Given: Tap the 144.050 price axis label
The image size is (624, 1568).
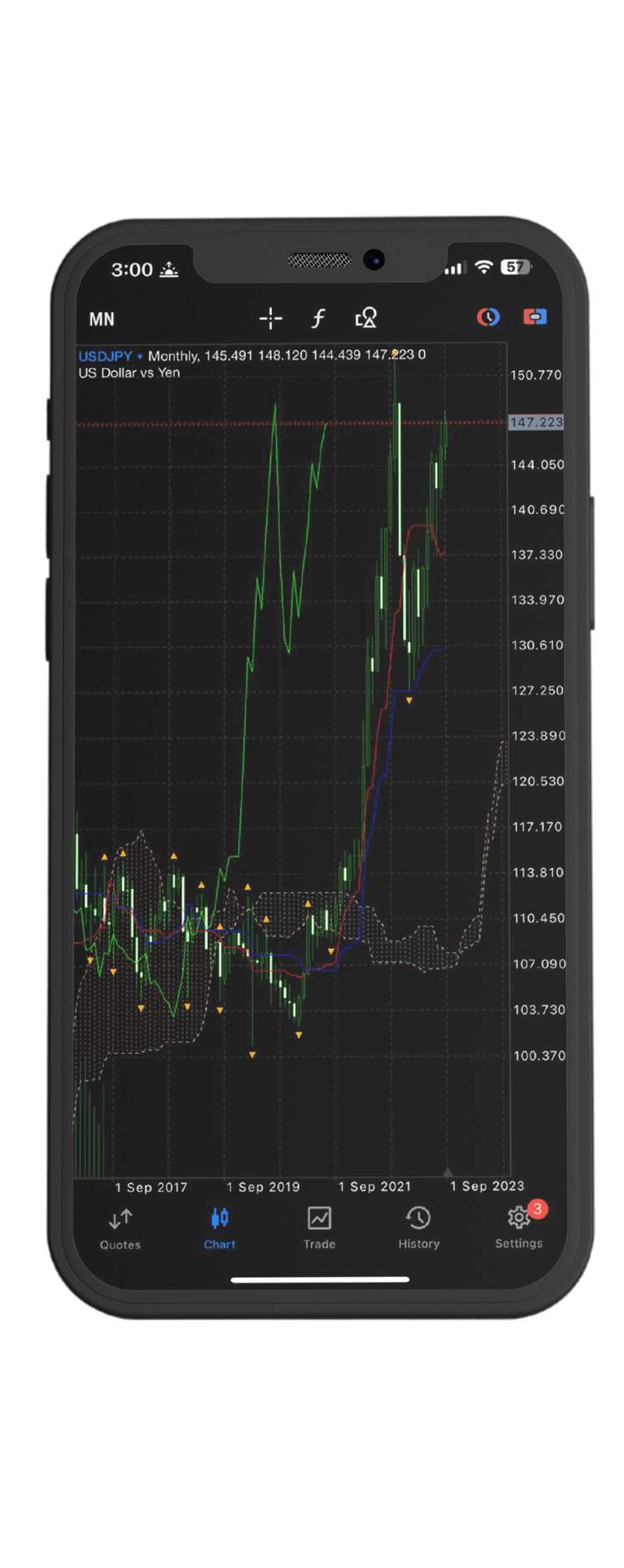Looking at the screenshot, I should [x=537, y=464].
